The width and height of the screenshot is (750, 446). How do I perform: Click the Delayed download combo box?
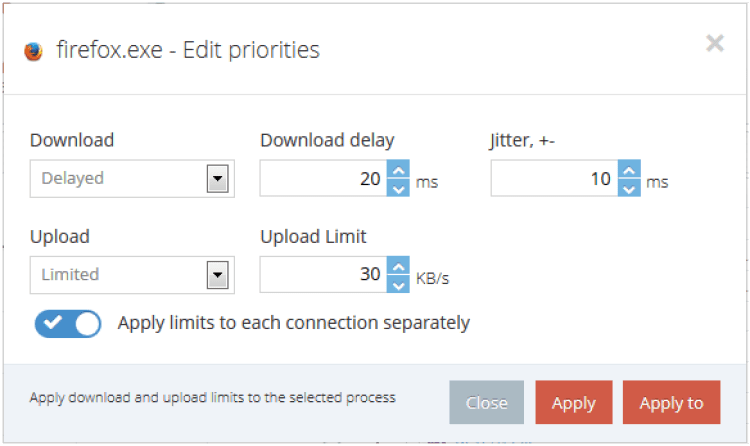coord(118,179)
